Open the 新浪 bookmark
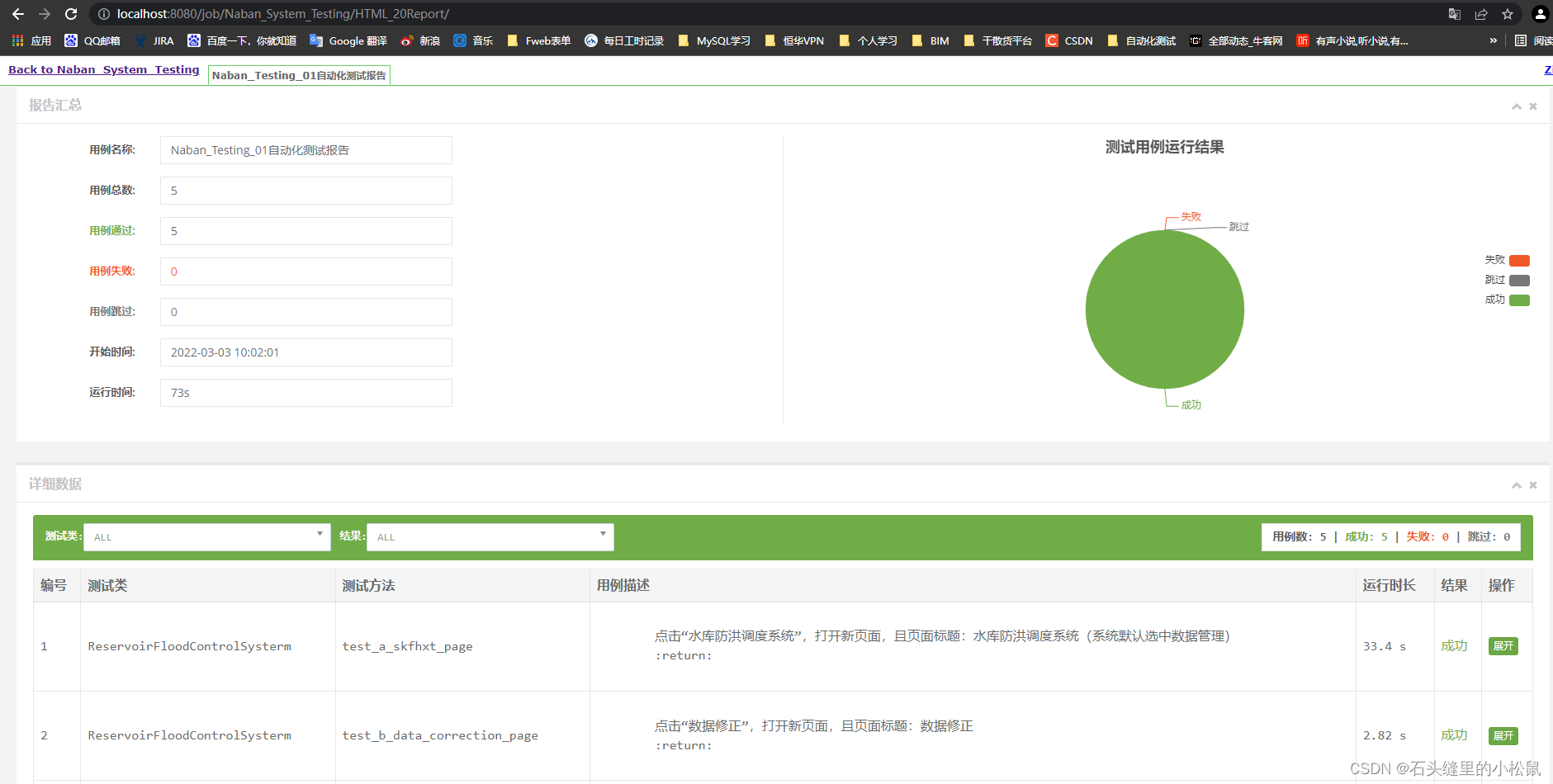This screenshot has height=784, width=1553. tap(420, 40)
